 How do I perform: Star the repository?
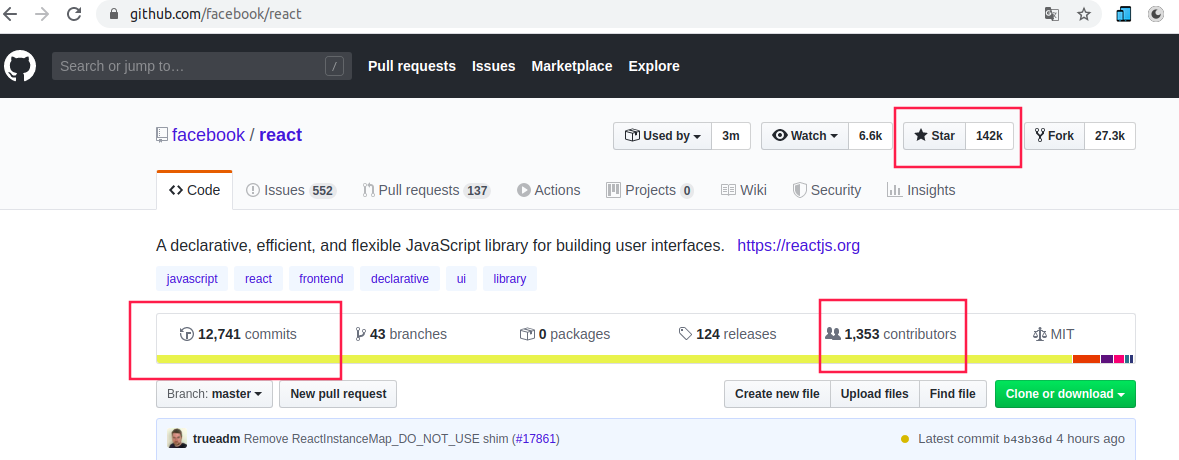[x=935, y=136]
